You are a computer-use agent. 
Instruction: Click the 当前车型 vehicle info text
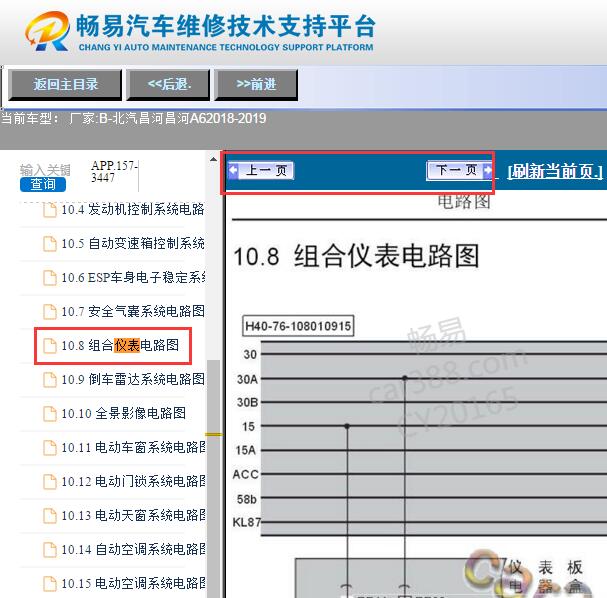click(134, 118)
